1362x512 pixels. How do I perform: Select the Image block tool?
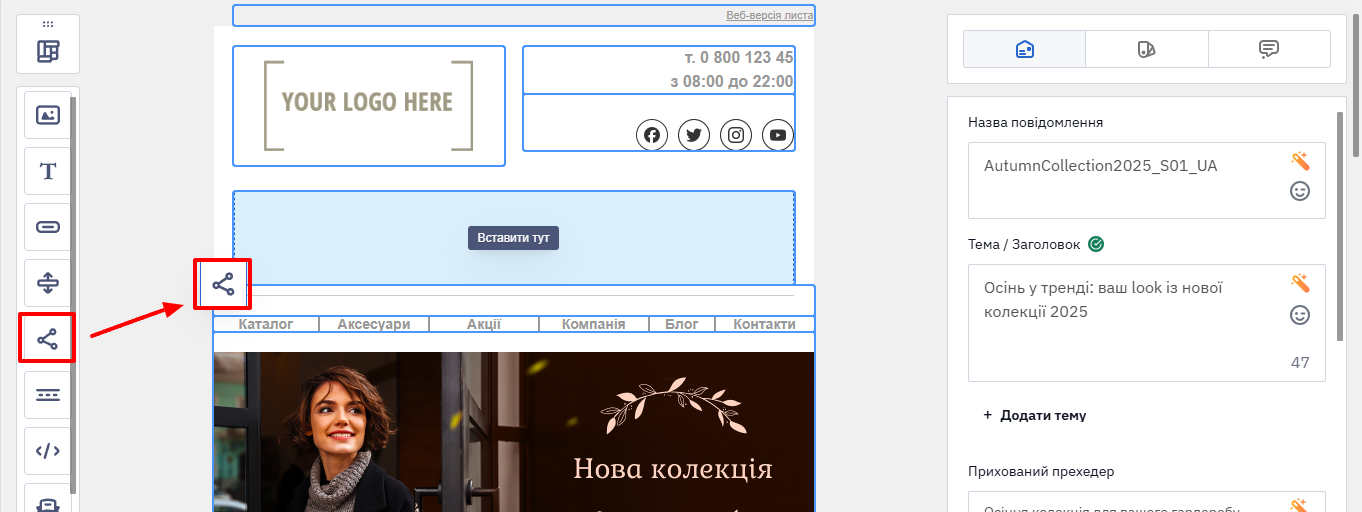coord(48,115)
